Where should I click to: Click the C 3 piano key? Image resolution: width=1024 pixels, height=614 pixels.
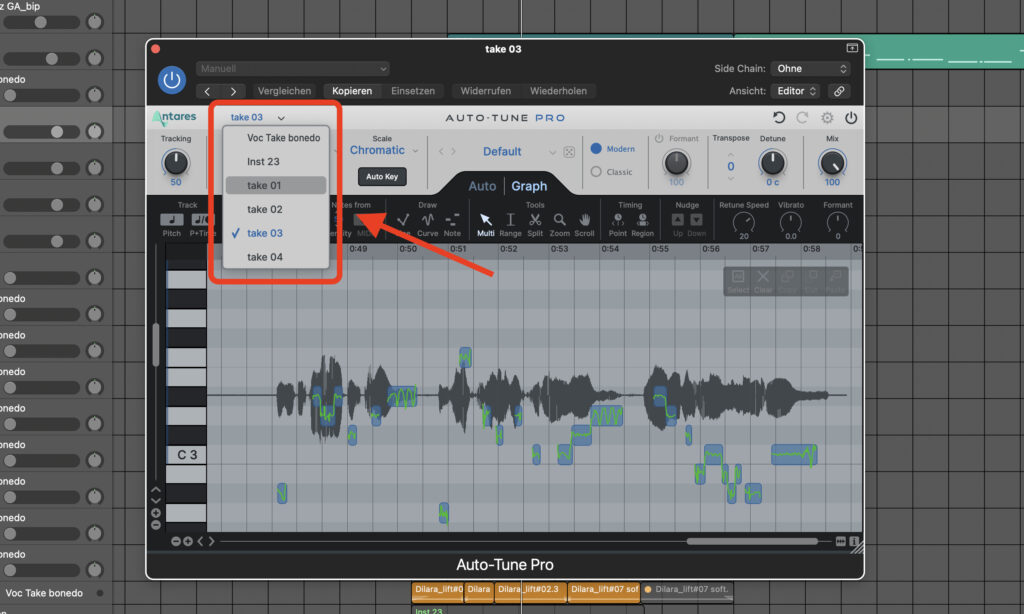coord(187,455)
